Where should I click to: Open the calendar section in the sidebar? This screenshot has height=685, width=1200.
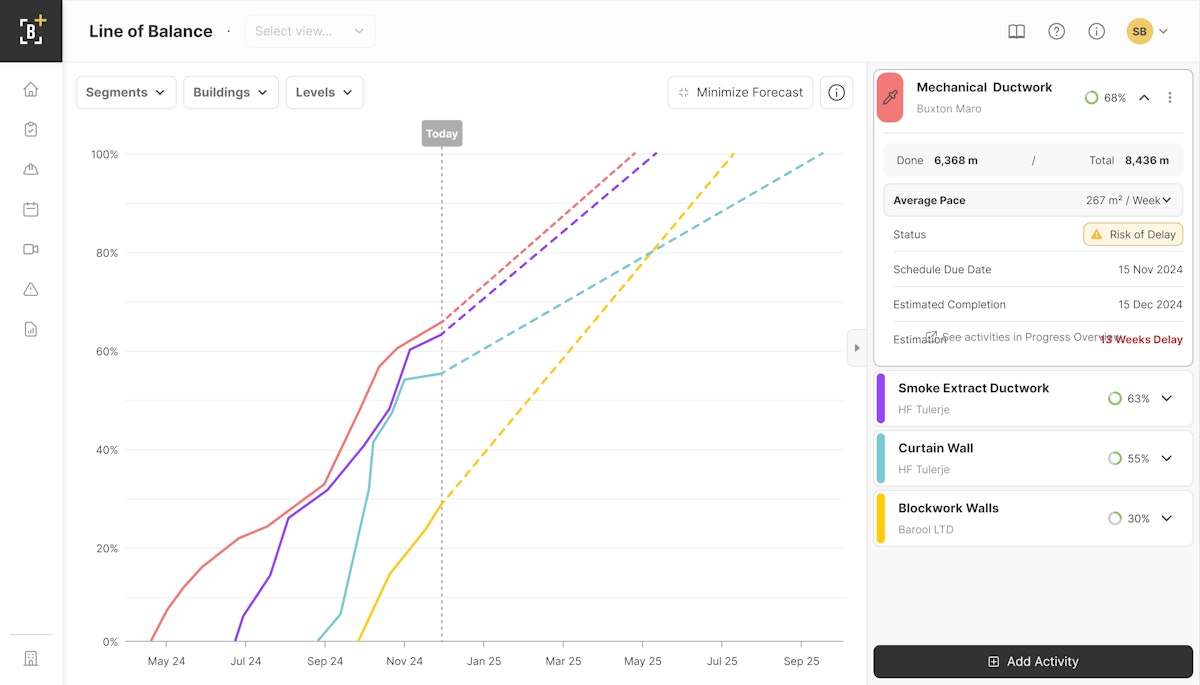click(31, 209)
